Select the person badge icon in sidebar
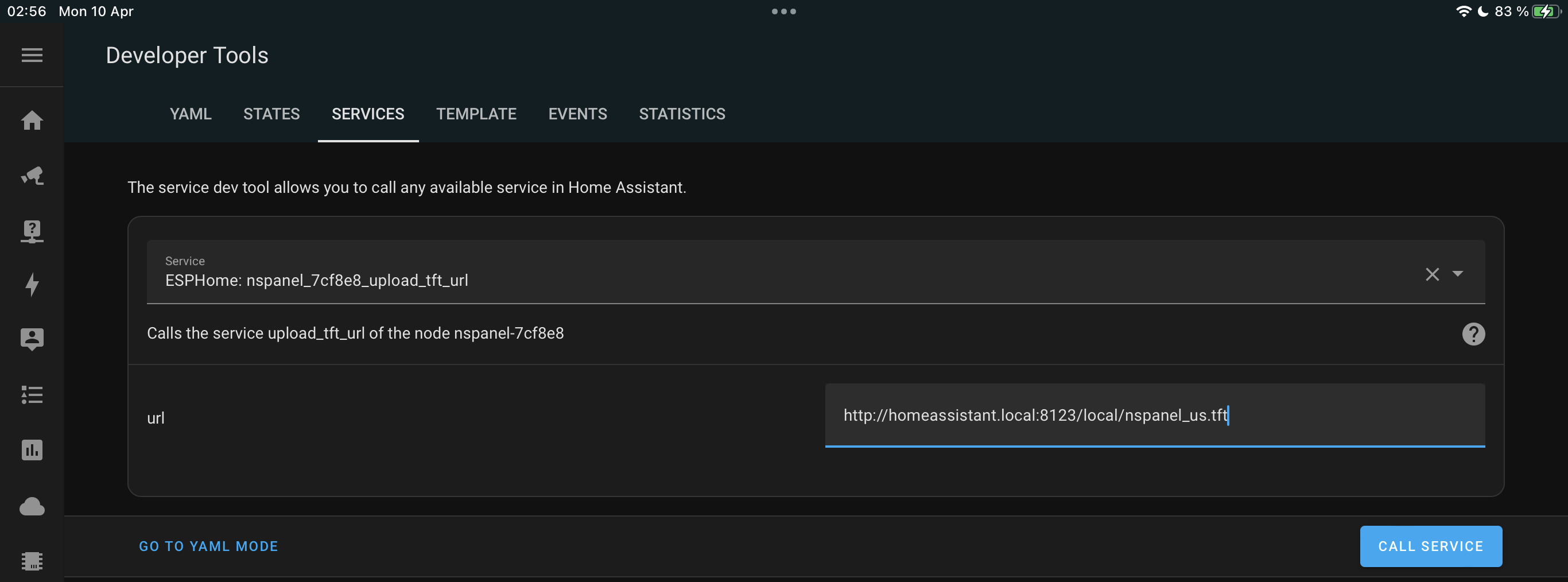The image size is (1568, 582). pos(31,339)
